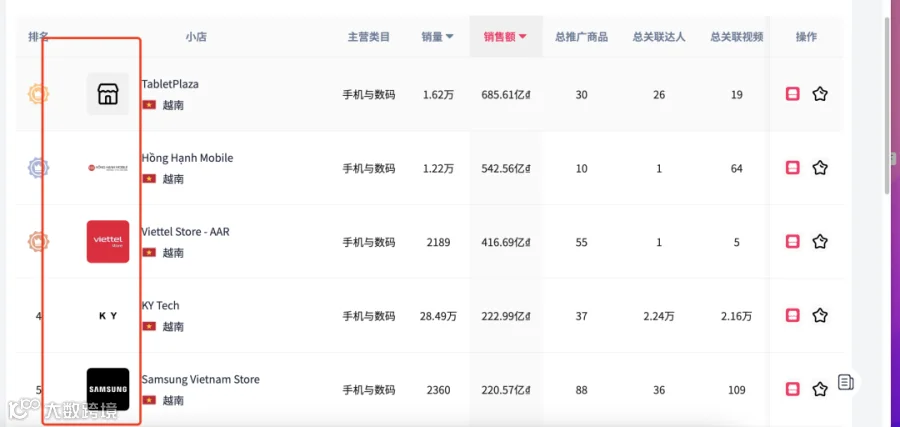
Task: Open detail icon for KY Tech
Action: pos(792,316)
